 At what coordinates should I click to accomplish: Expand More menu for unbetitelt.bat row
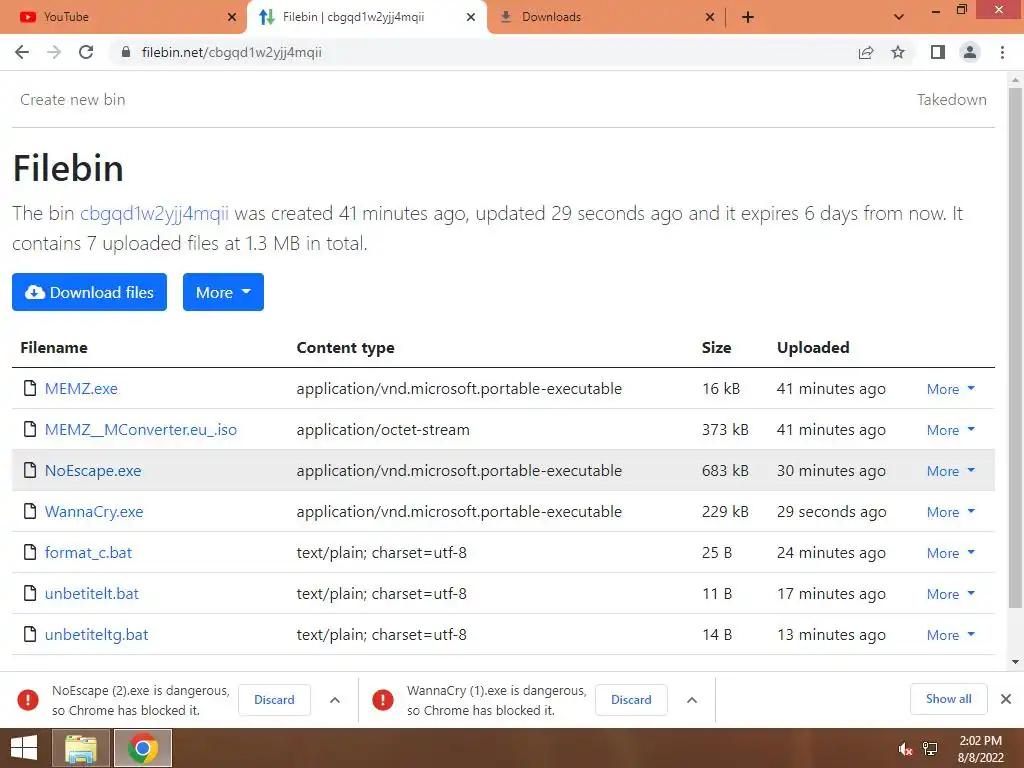[950, 594]
